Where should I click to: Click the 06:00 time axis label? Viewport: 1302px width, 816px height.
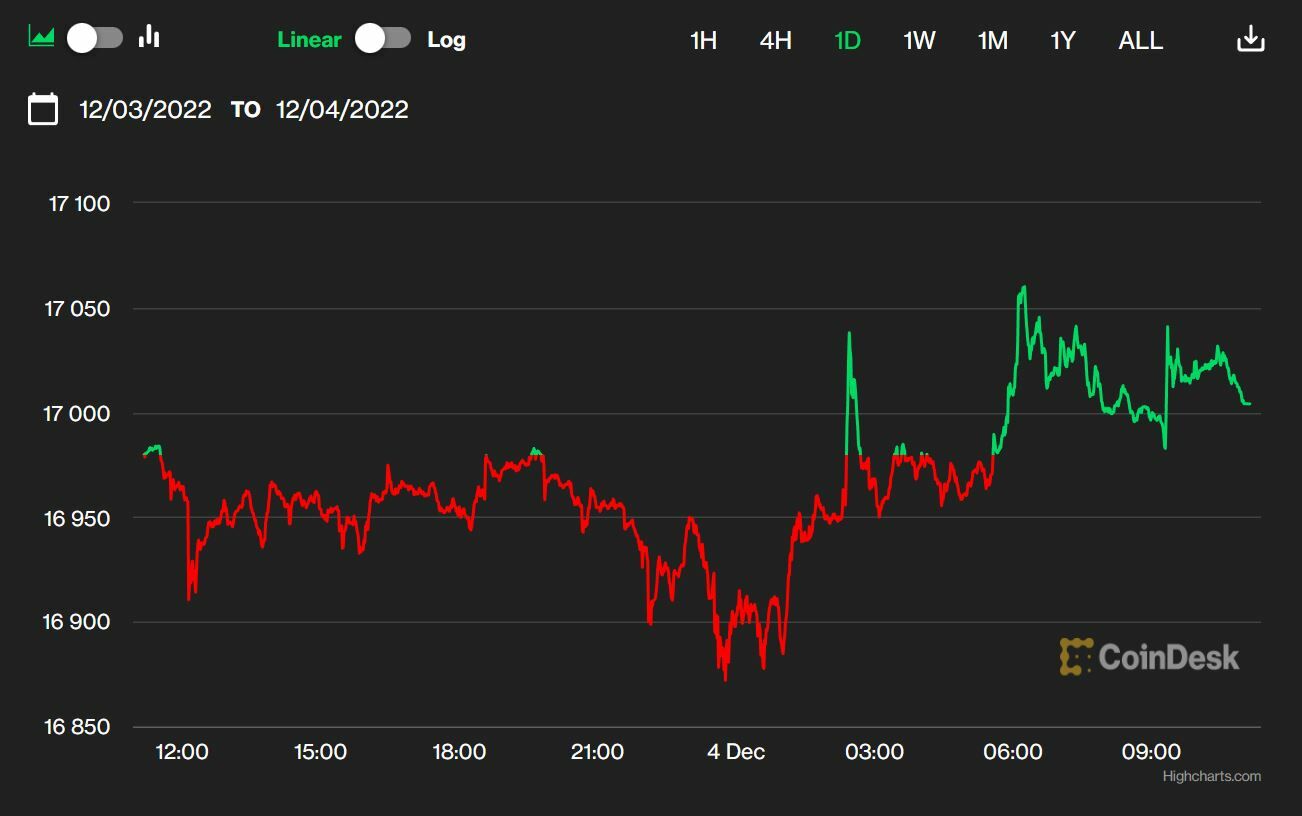coord(1013,752)
